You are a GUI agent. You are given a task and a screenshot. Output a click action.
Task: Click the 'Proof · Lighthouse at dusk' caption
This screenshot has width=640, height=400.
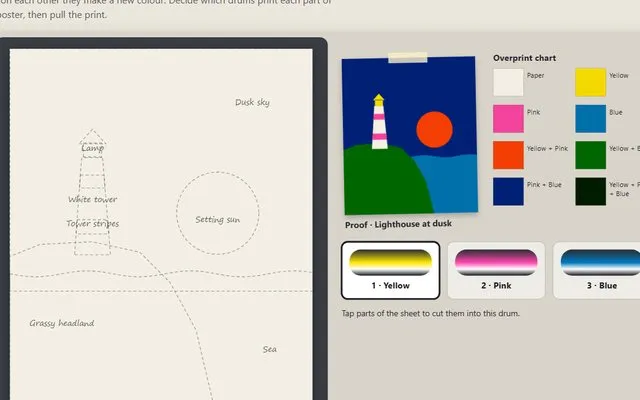click(398, 224)
